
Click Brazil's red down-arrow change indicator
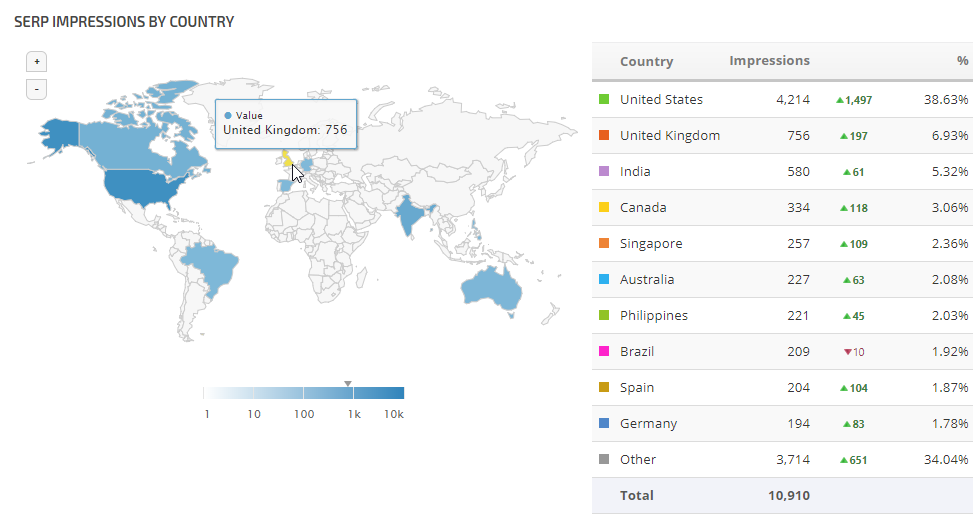(848, 352)
